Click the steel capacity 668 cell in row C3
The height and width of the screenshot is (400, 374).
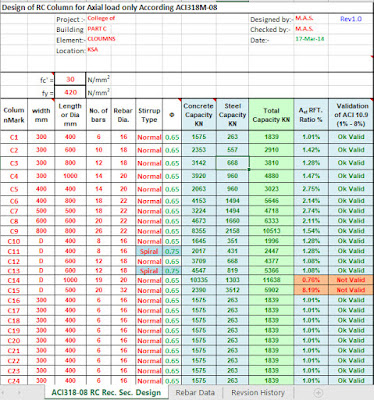pyautogui.click(x=232, y=163)
